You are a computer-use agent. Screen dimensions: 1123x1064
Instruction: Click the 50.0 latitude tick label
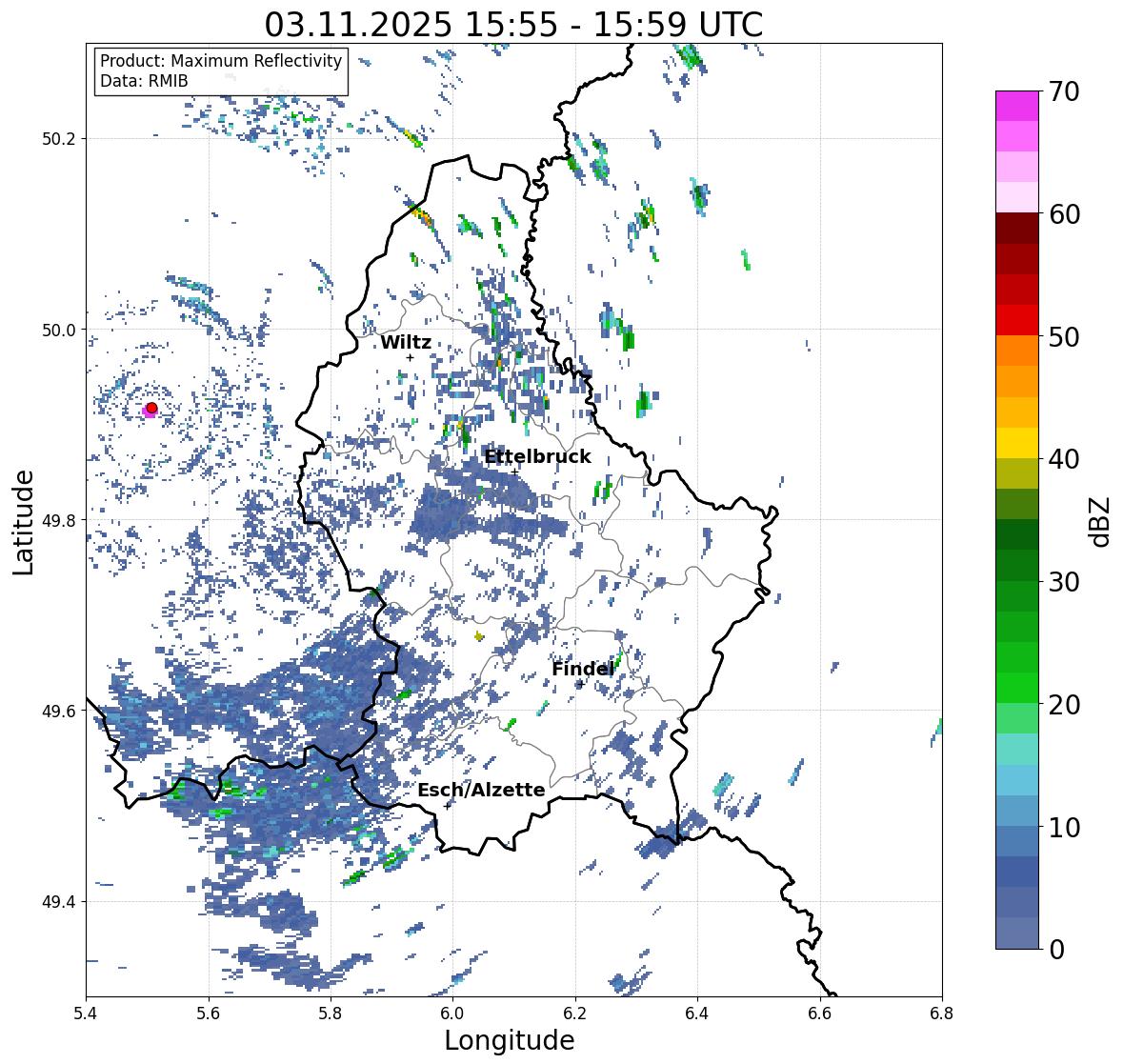point(59,331)
